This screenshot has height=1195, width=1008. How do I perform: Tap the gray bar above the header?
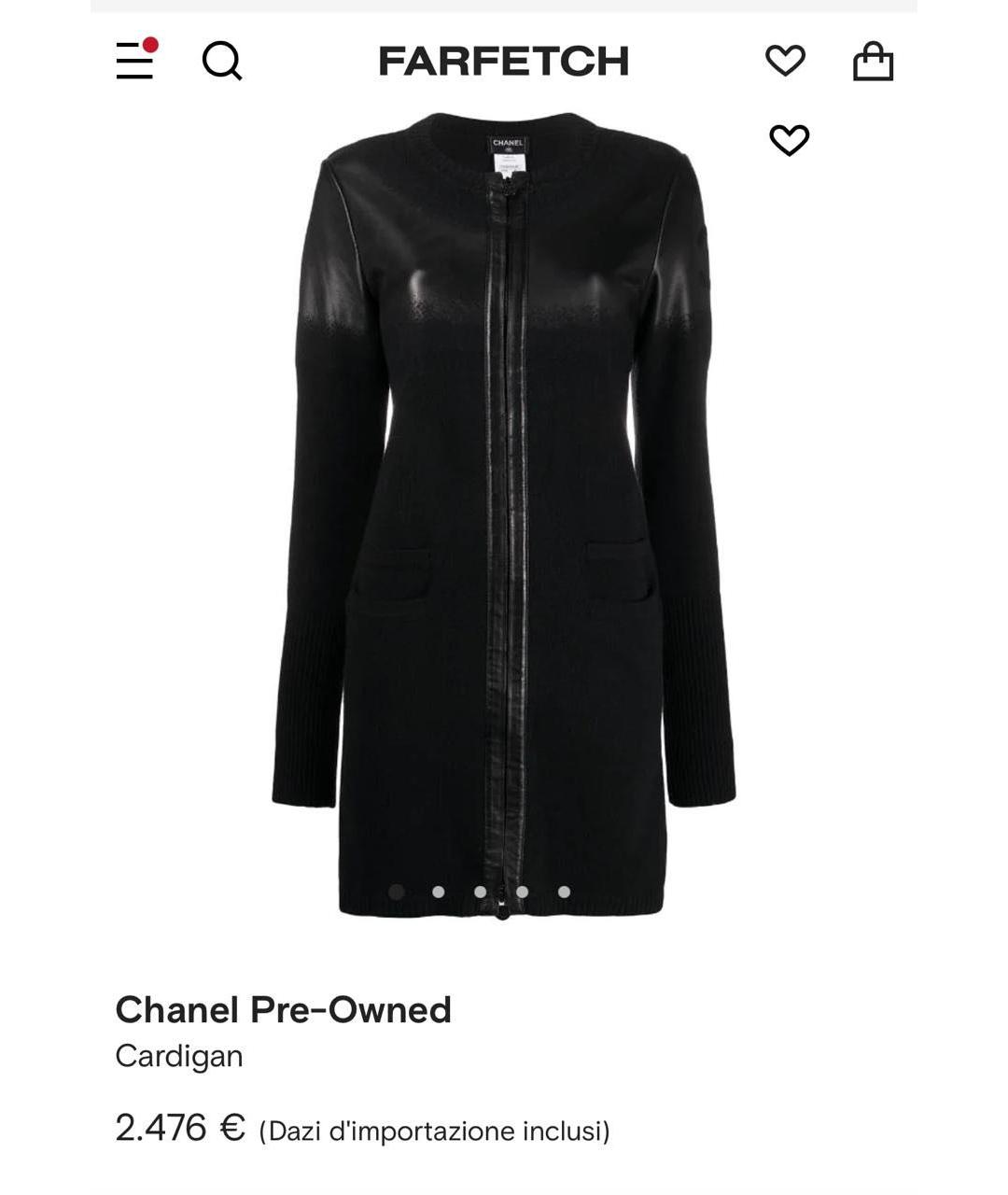(504, 6)
